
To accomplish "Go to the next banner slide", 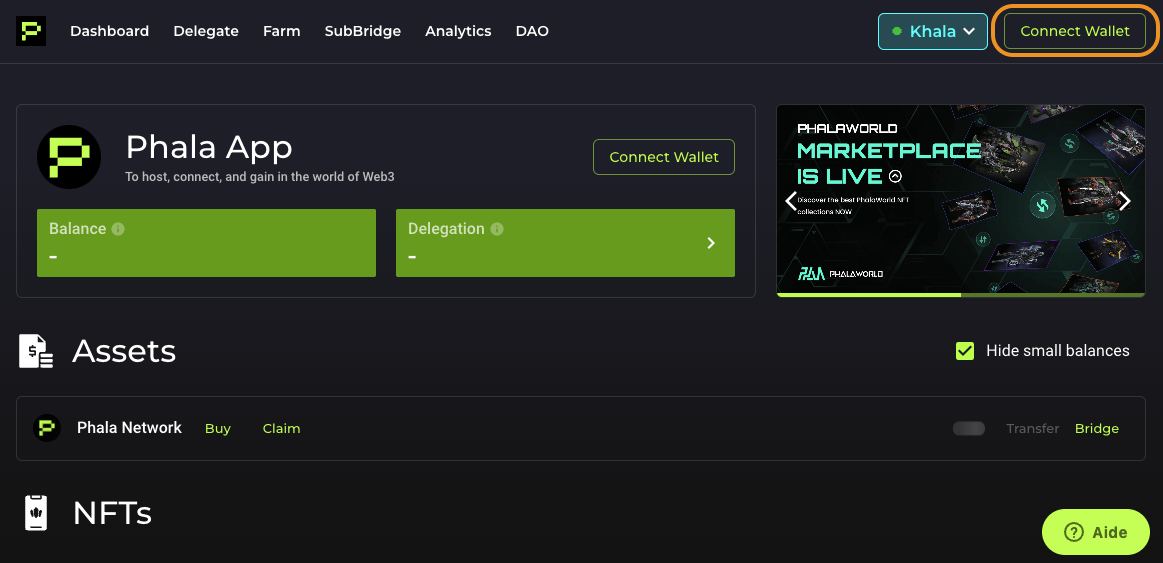I will point(1124,201).
